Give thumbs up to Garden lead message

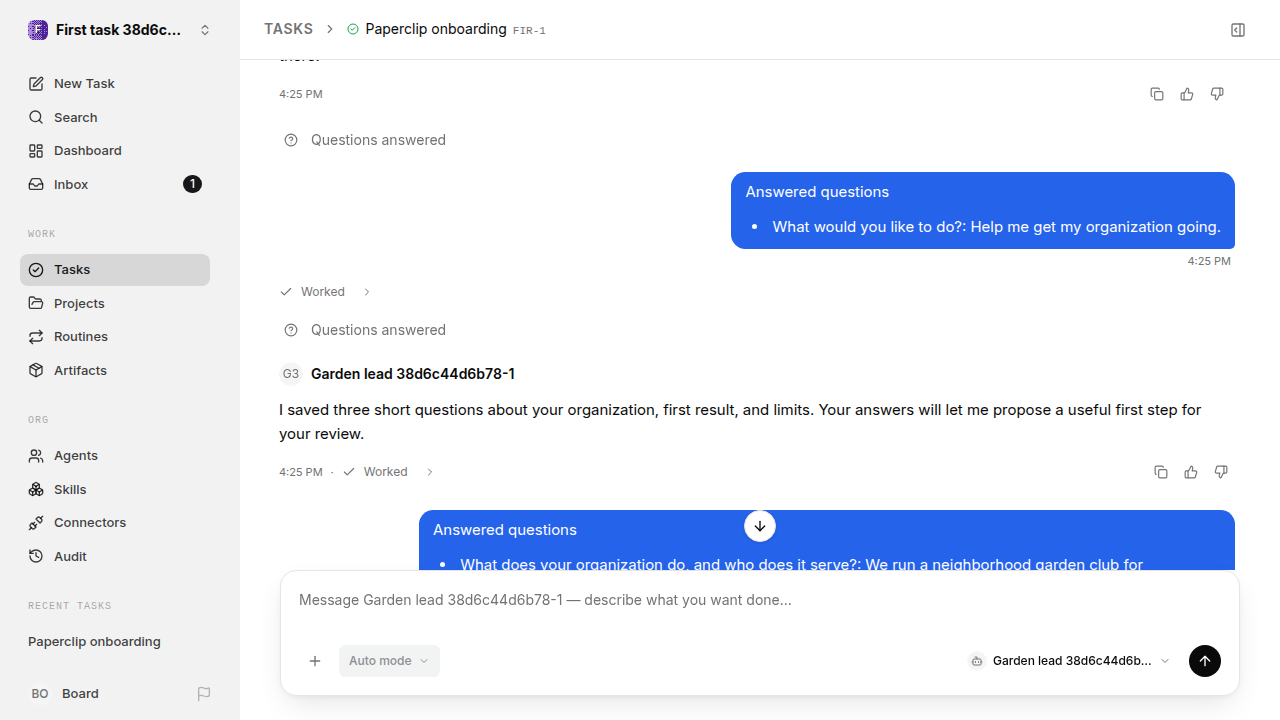tap(1191, 472)
